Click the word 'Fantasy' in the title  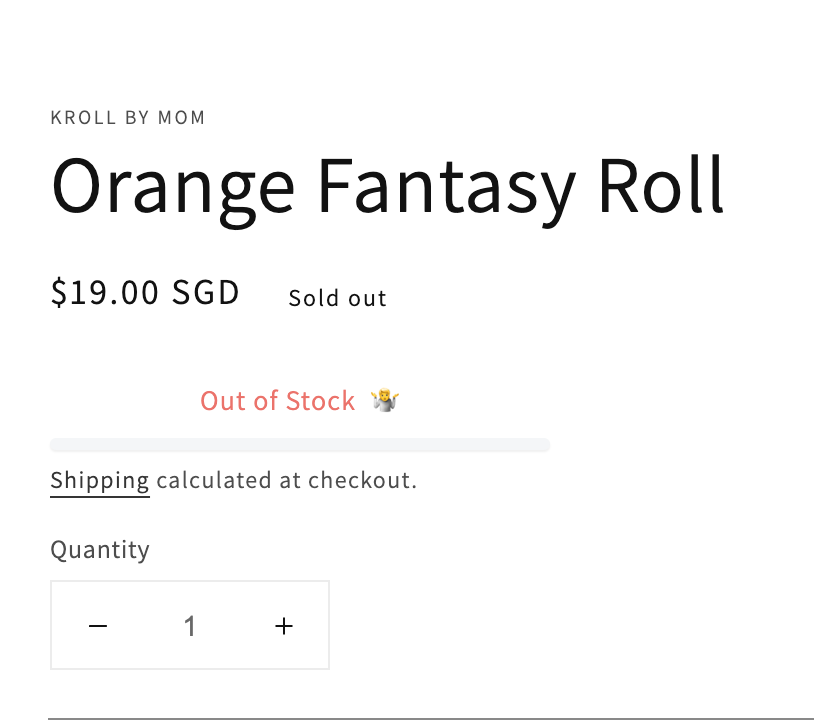click(x=445, y=187)
